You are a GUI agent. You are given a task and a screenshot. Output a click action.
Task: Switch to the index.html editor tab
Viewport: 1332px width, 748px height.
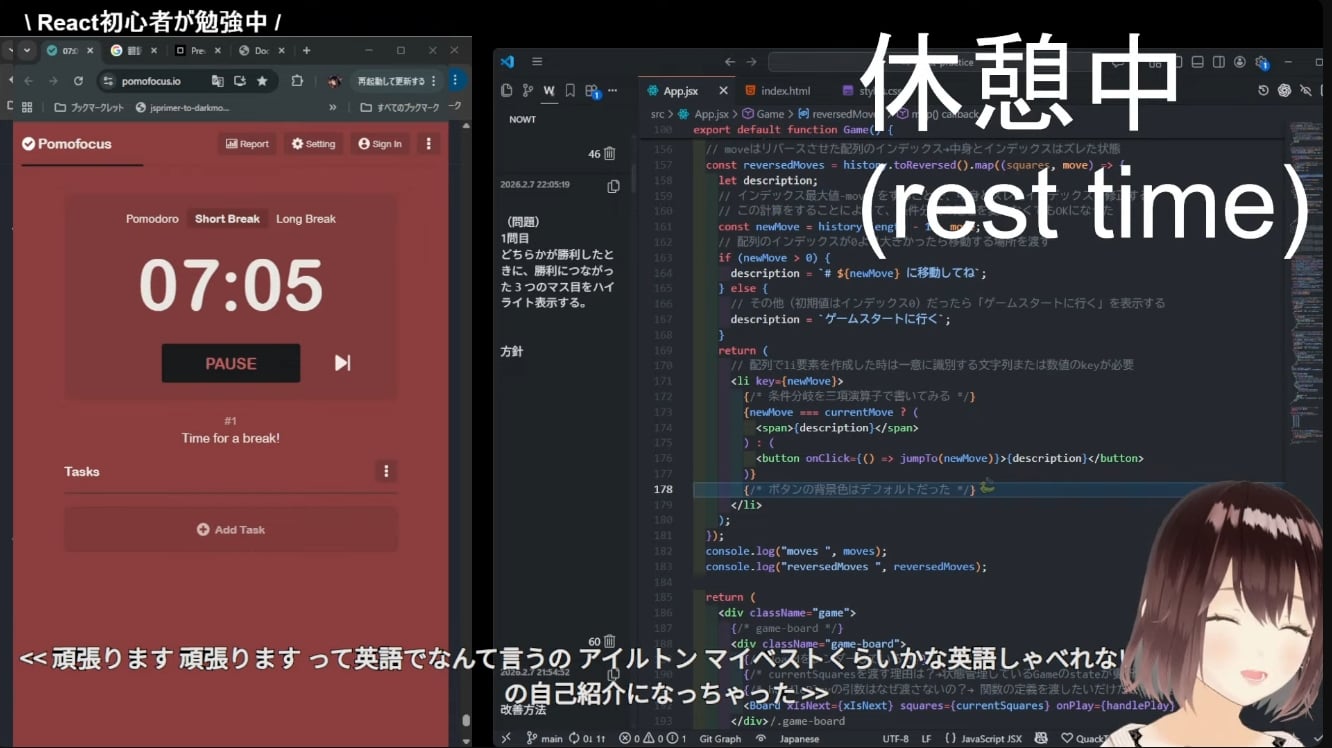coord(785,91)
